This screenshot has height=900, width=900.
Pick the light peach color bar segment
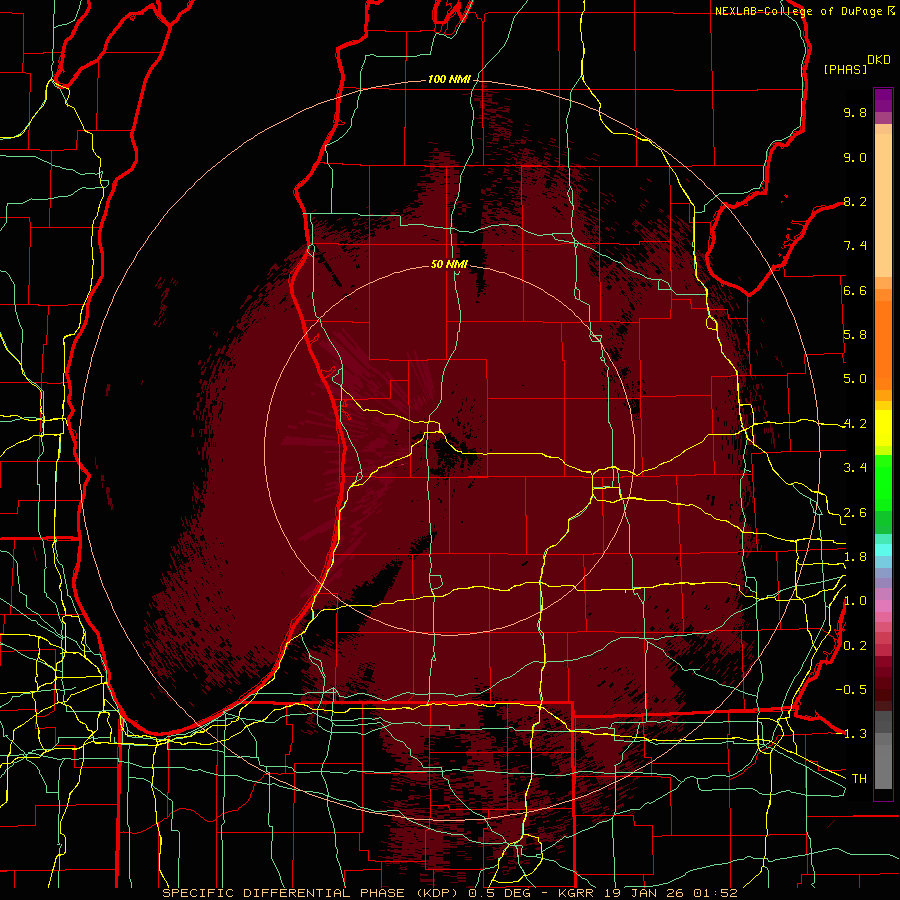pos(883,205)
